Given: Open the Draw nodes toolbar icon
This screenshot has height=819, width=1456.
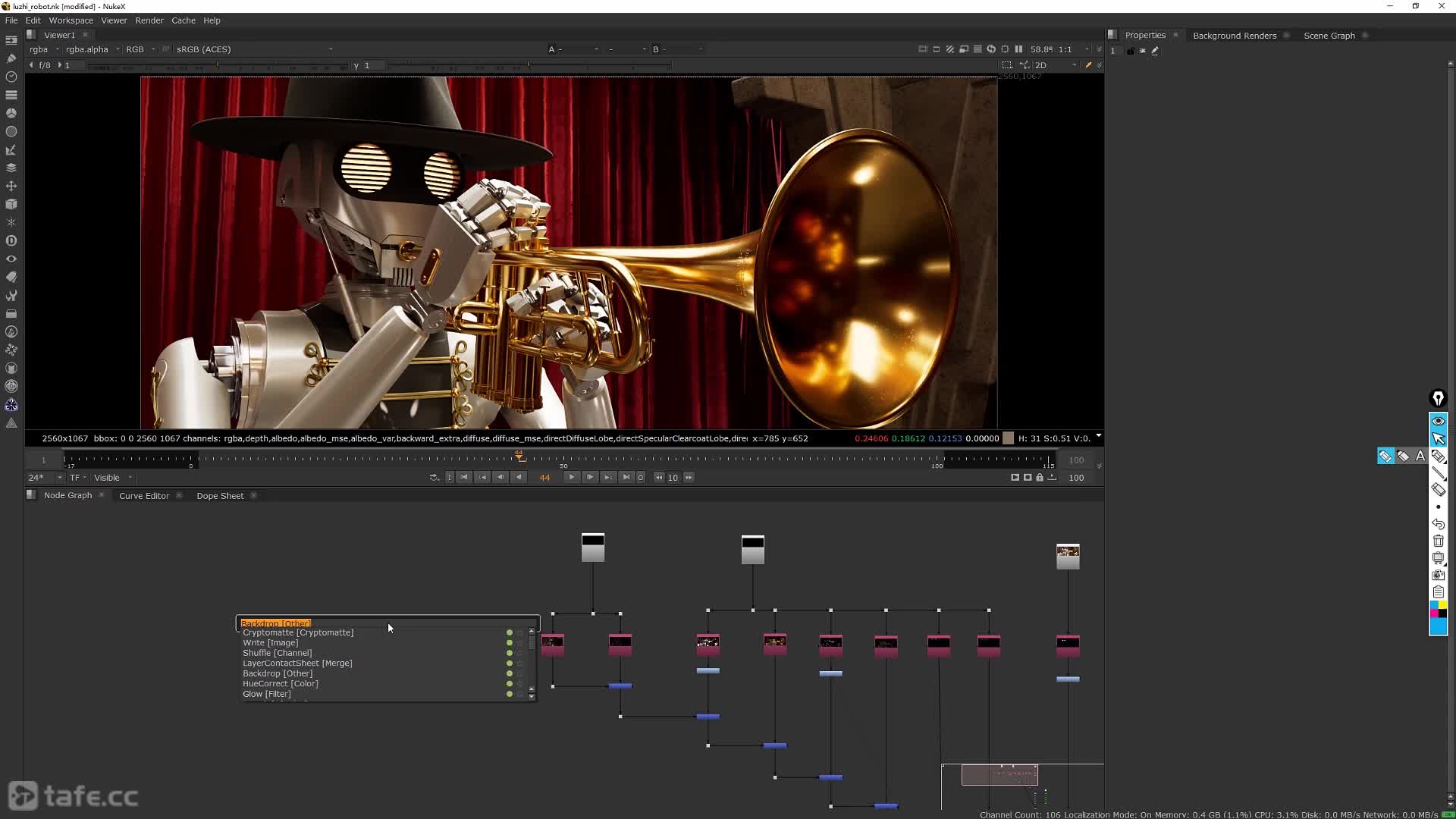Looking at the screenshot, I should [11, 58].
